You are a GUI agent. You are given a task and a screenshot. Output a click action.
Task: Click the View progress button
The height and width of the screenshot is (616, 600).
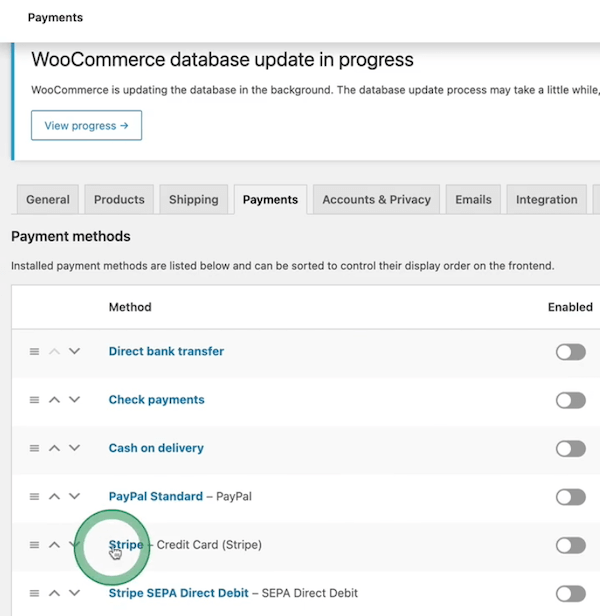coord(86,126)
